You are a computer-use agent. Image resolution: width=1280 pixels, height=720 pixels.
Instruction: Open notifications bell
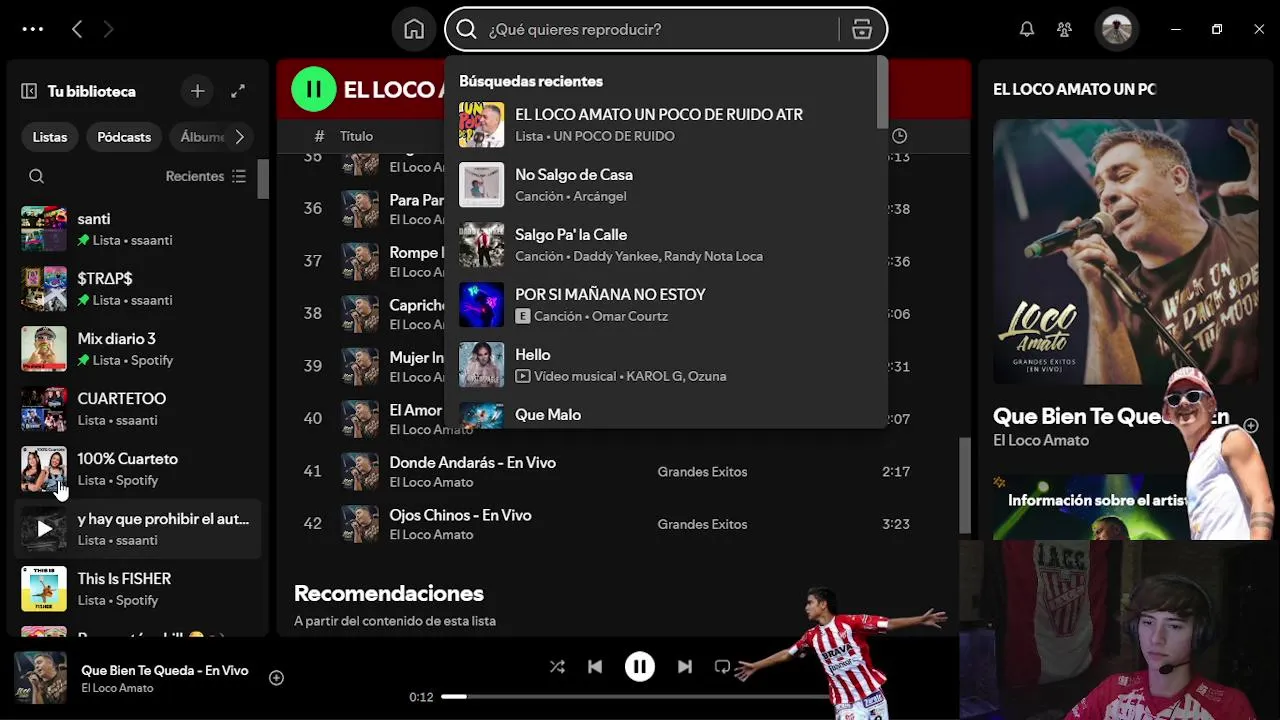[1027, 29]
